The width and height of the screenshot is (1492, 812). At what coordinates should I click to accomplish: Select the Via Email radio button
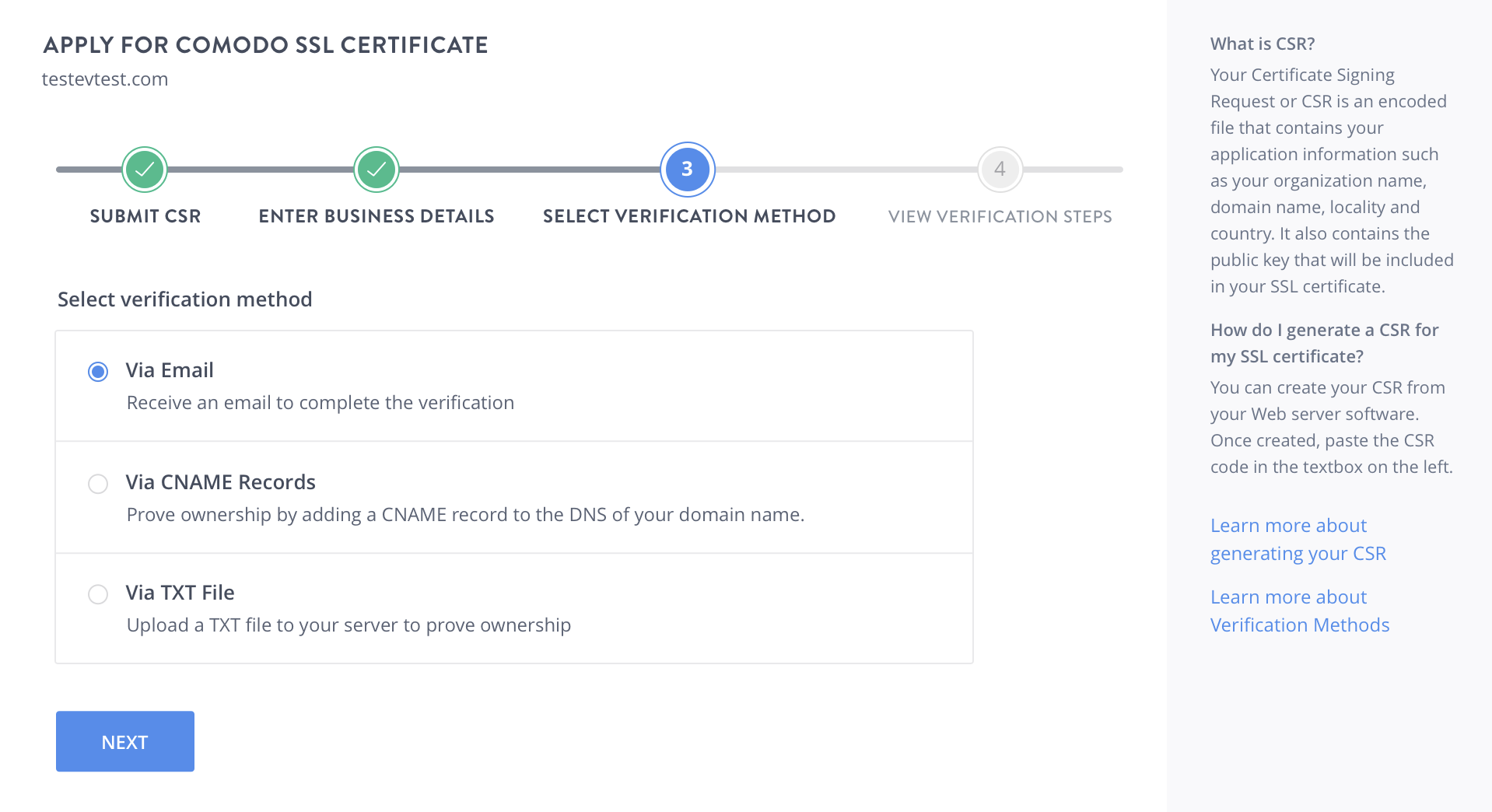click(98, 372)
